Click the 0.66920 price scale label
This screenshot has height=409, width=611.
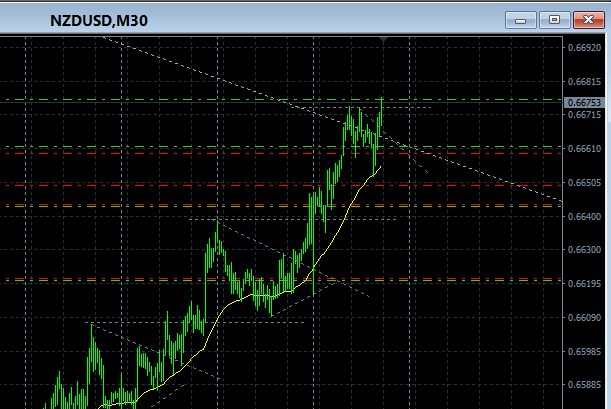(x=585, y=48)
